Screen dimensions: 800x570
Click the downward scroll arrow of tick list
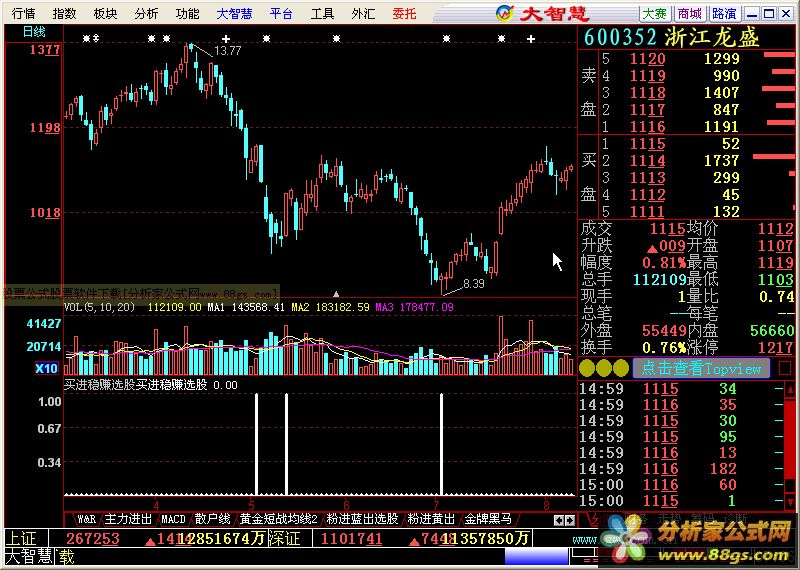coord(790,502)
